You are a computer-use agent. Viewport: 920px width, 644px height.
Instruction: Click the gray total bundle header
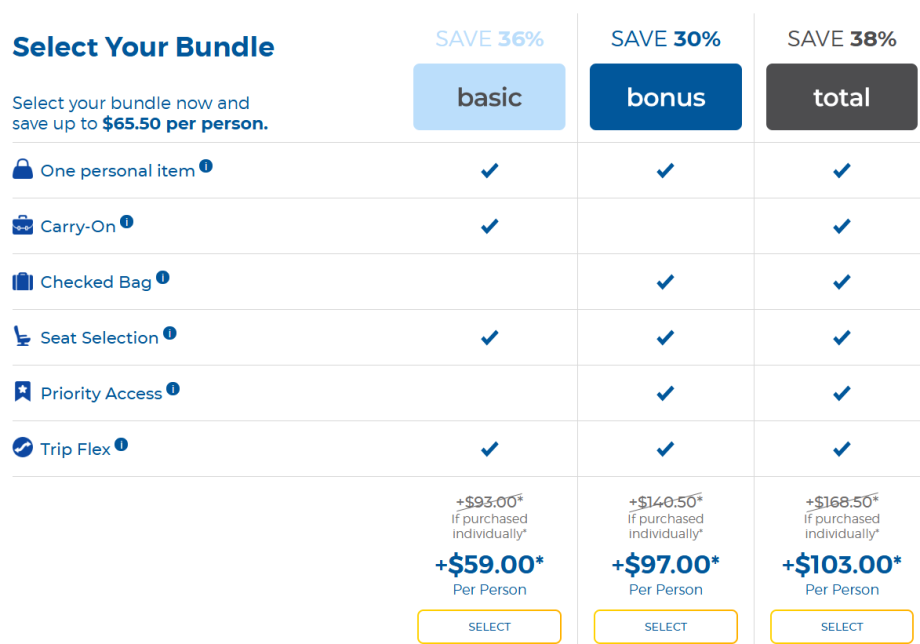[x=842, y=97]
